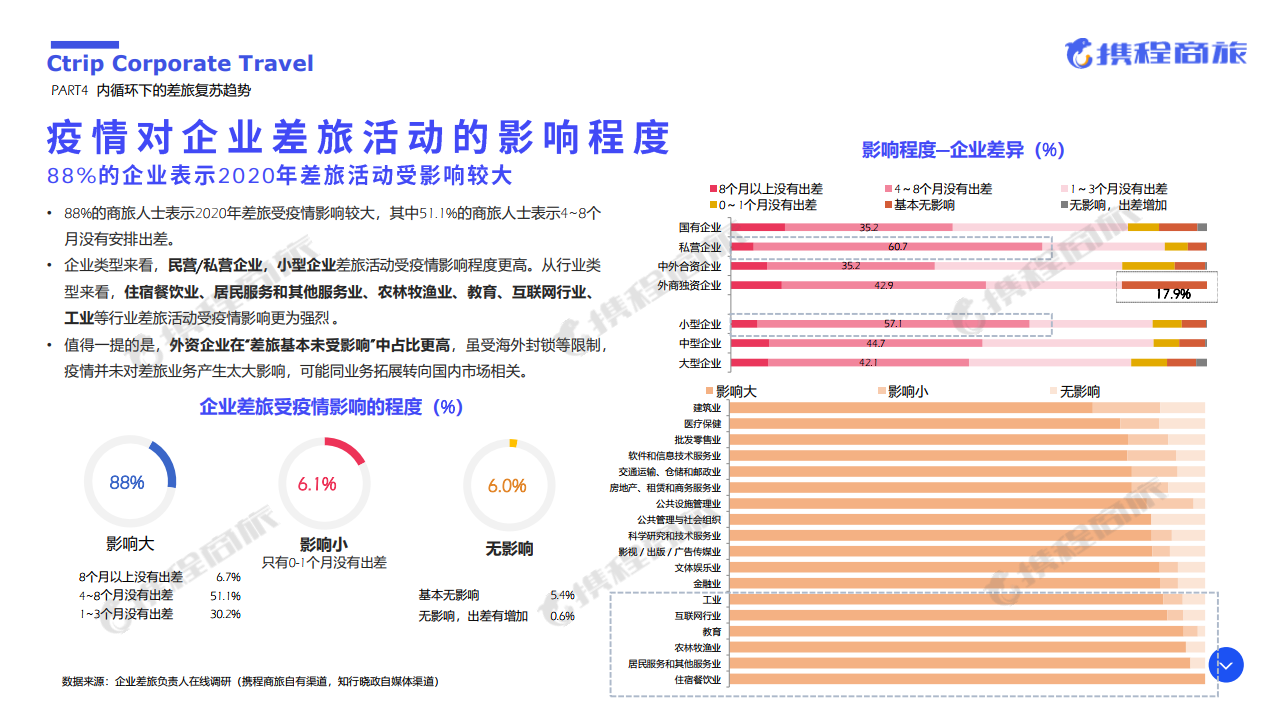Click the 软件和信息技术服务业 label
Screen dimensions: 1280x720
click(675, 456)
